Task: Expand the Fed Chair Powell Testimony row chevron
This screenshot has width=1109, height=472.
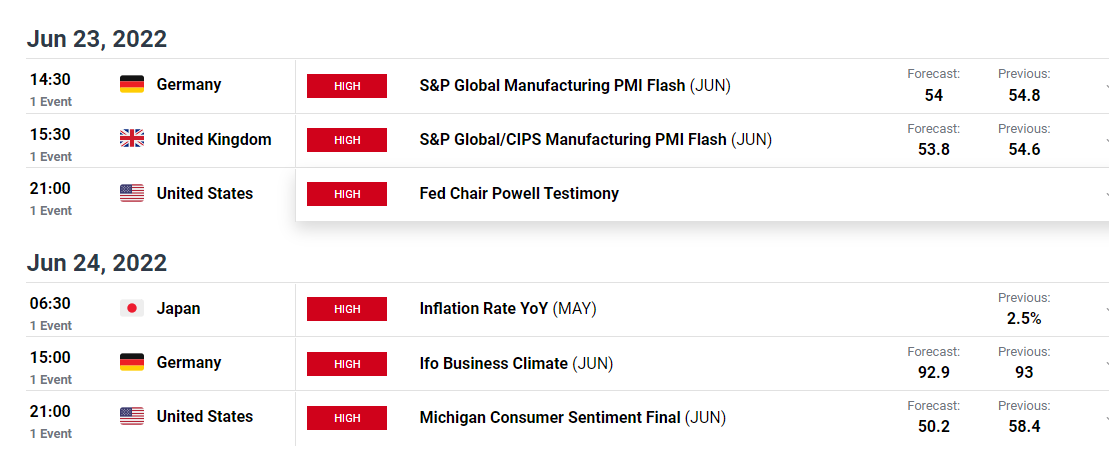Action: coord(1105,194)
